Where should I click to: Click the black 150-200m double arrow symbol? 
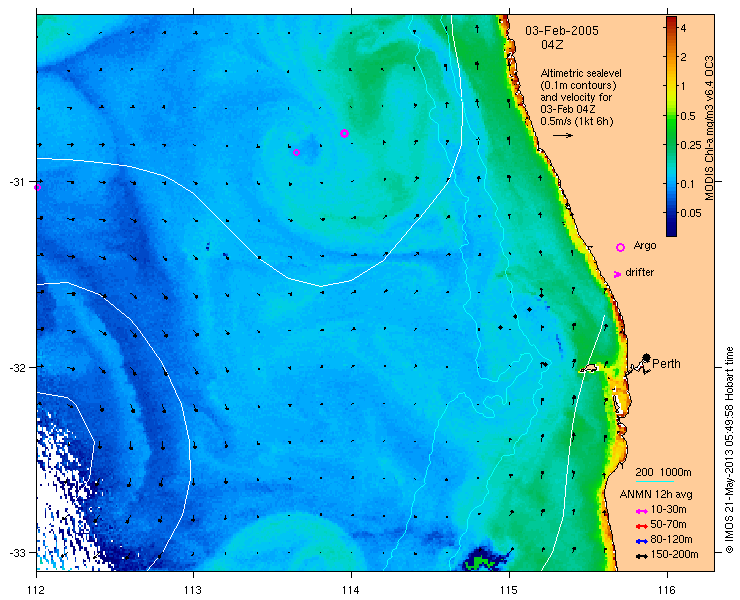click(641, 556)
